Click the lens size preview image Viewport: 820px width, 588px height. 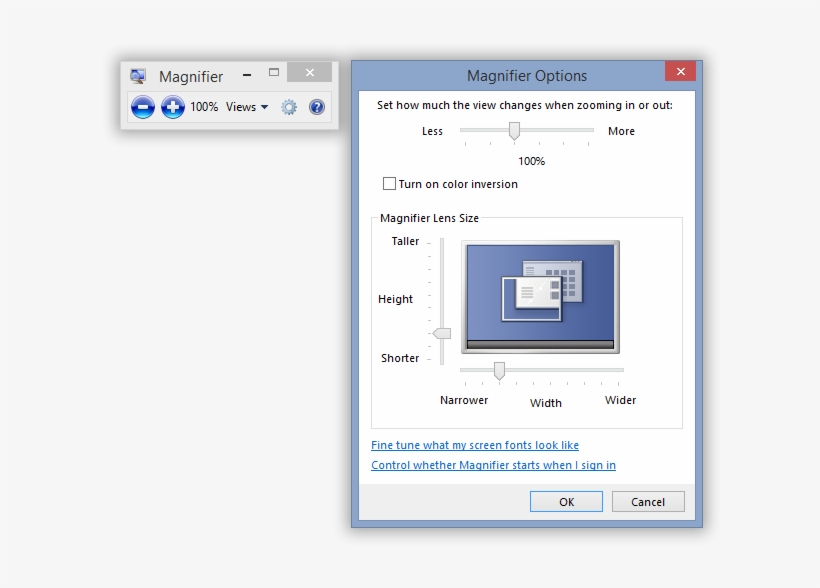pos(540,297)
